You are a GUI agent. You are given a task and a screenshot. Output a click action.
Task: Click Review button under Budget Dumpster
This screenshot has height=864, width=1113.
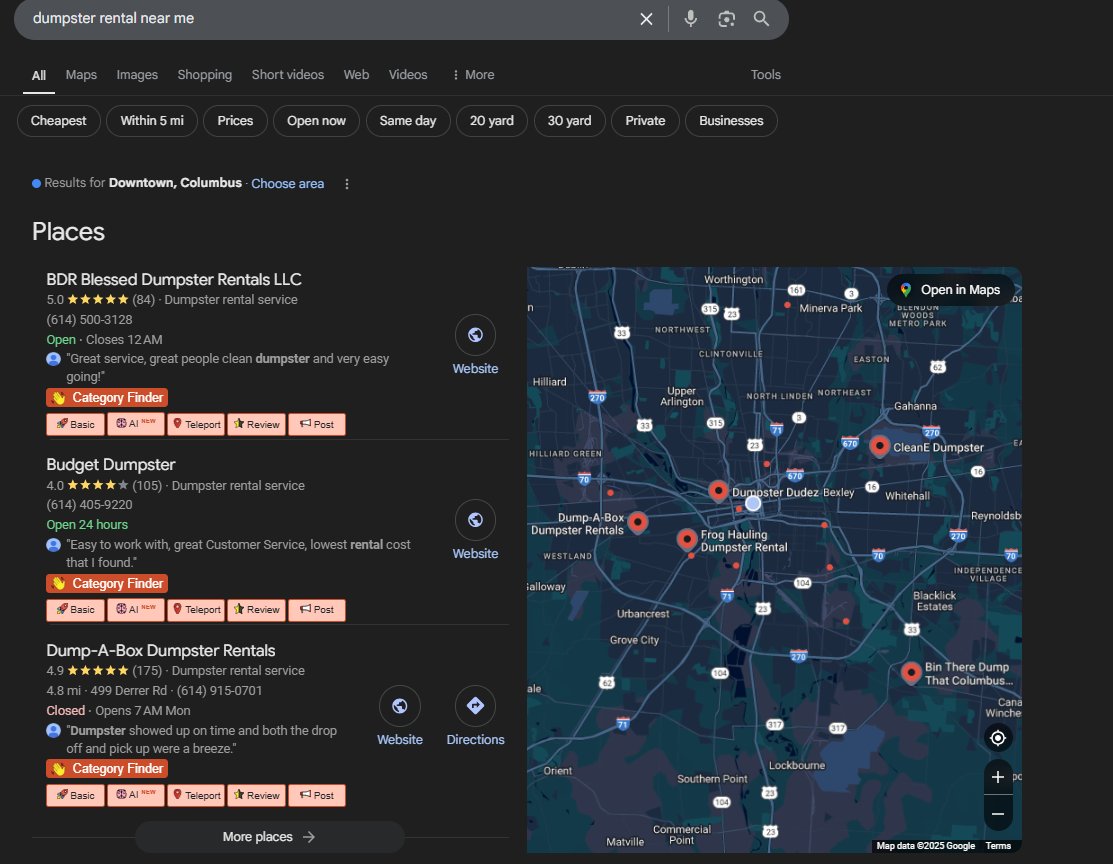(x=256, y=610)
